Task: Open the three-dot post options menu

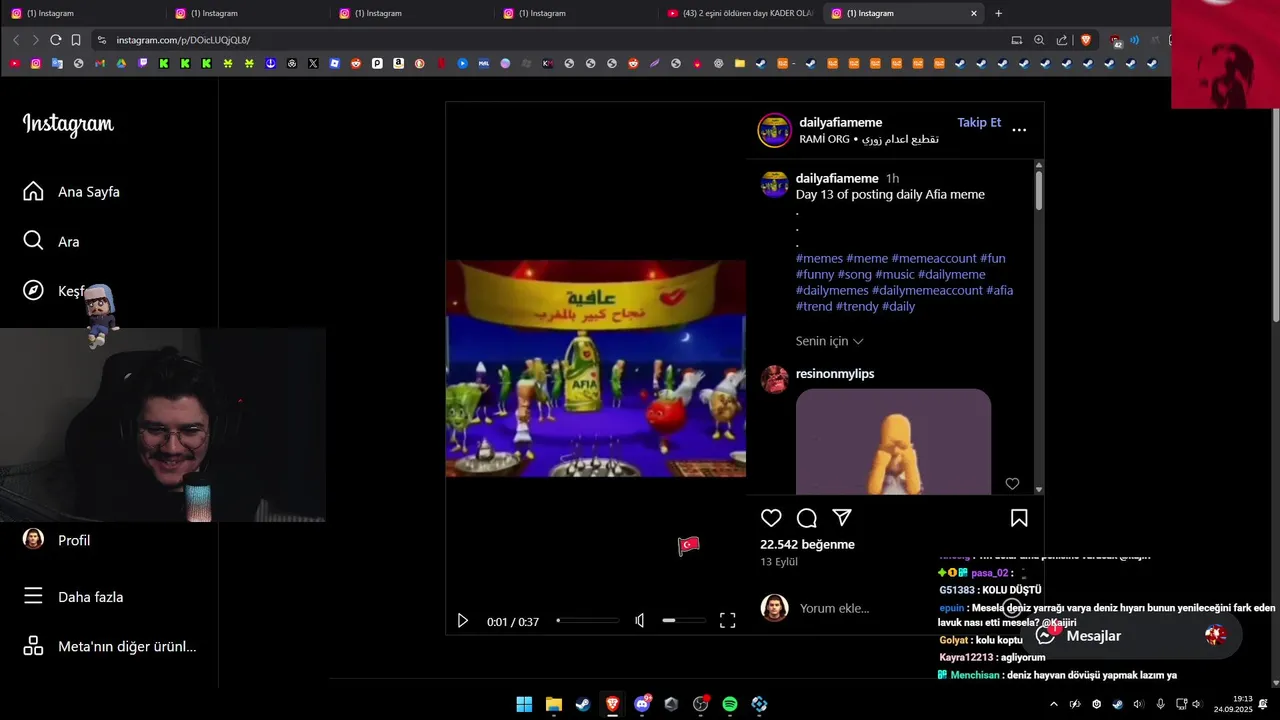Action: point(1019,130)
